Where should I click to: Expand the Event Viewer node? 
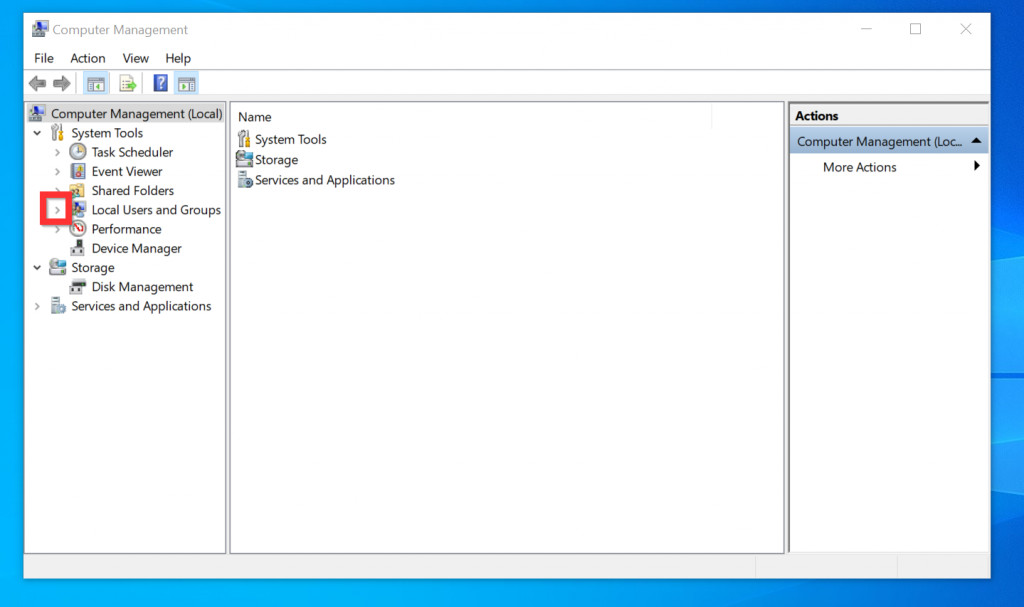(x=57, y=172)
